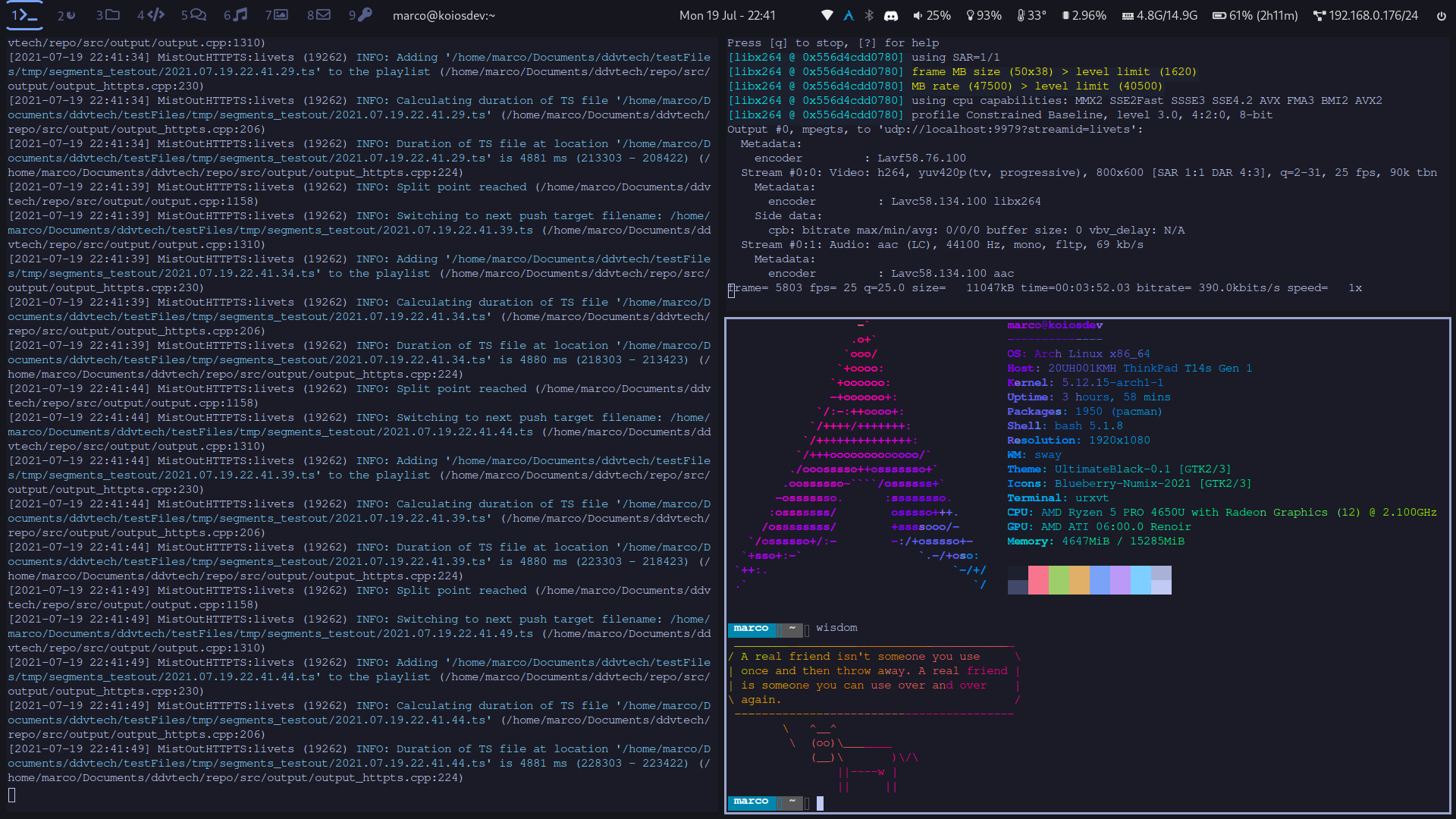The height and width of the screenshot is (819, 1456).
Task: Click the blue neofetch color block
Action: tap(1100, 580)
